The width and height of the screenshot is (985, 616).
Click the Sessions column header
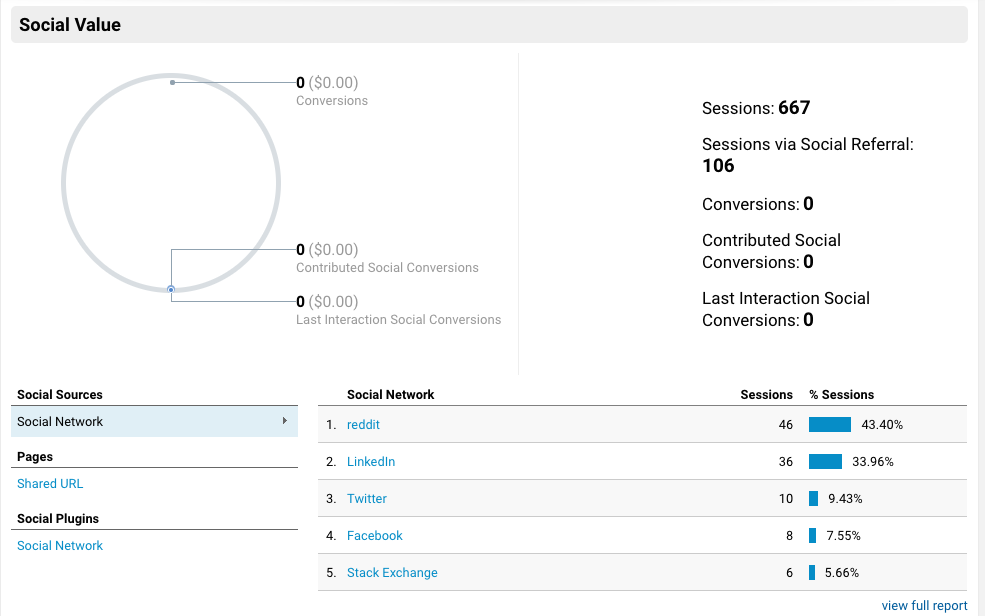[x=766, y=394]
